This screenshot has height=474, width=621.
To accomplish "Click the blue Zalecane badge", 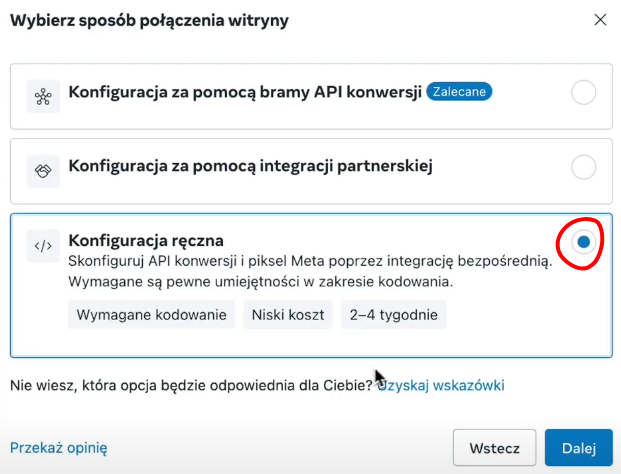I will tap(459, 91).
